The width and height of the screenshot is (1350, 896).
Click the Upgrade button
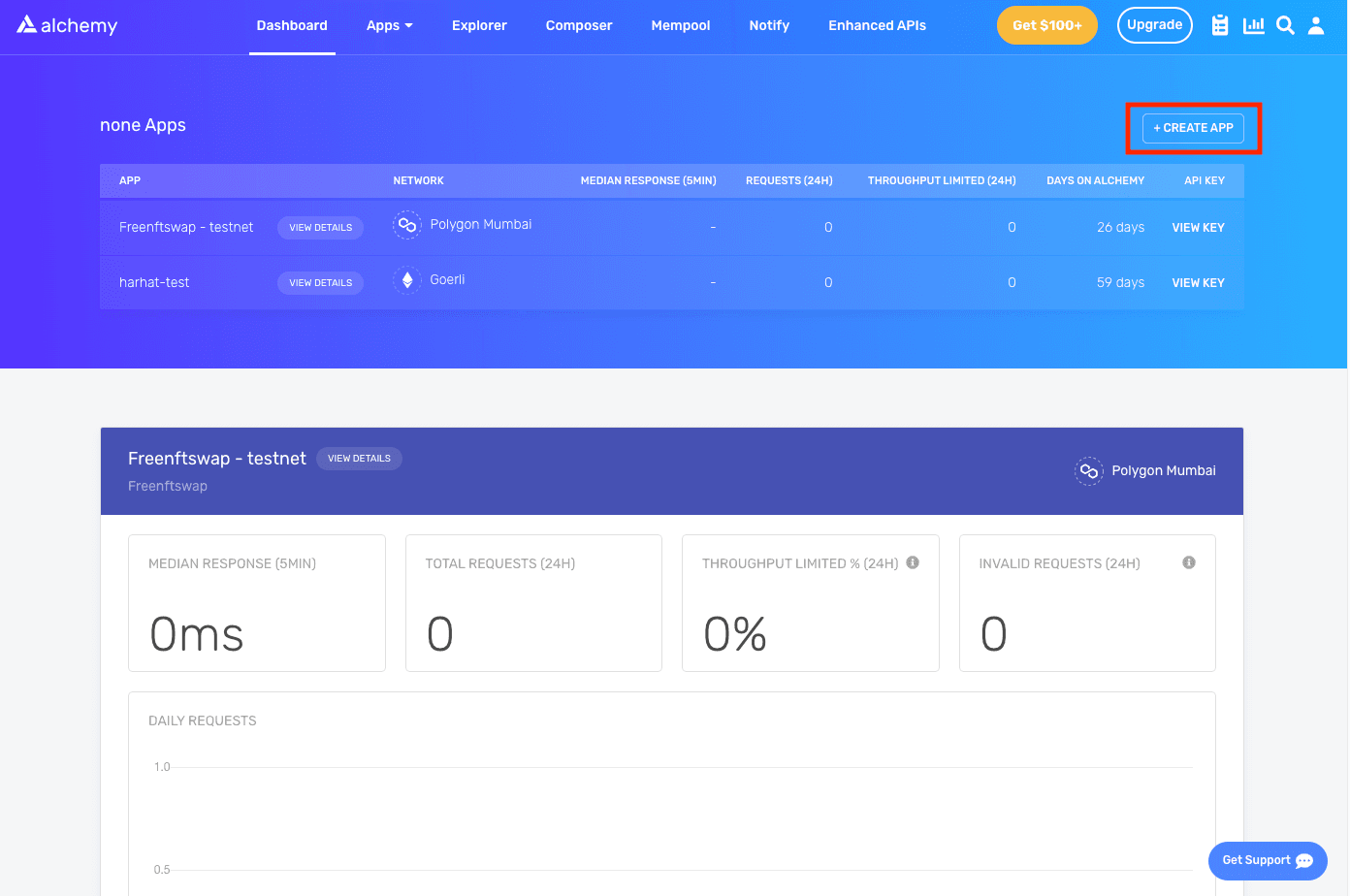point(1154,25)
